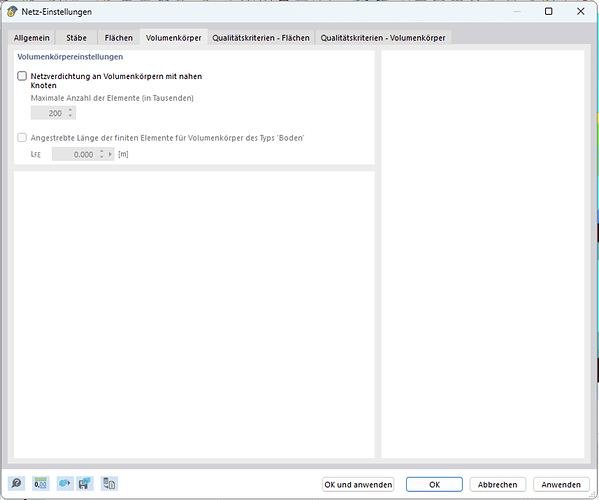Enable Netzverdichtung an Volumenkörpern checkbox
This screenshot has width=599, height=500.
coord(22,76)
